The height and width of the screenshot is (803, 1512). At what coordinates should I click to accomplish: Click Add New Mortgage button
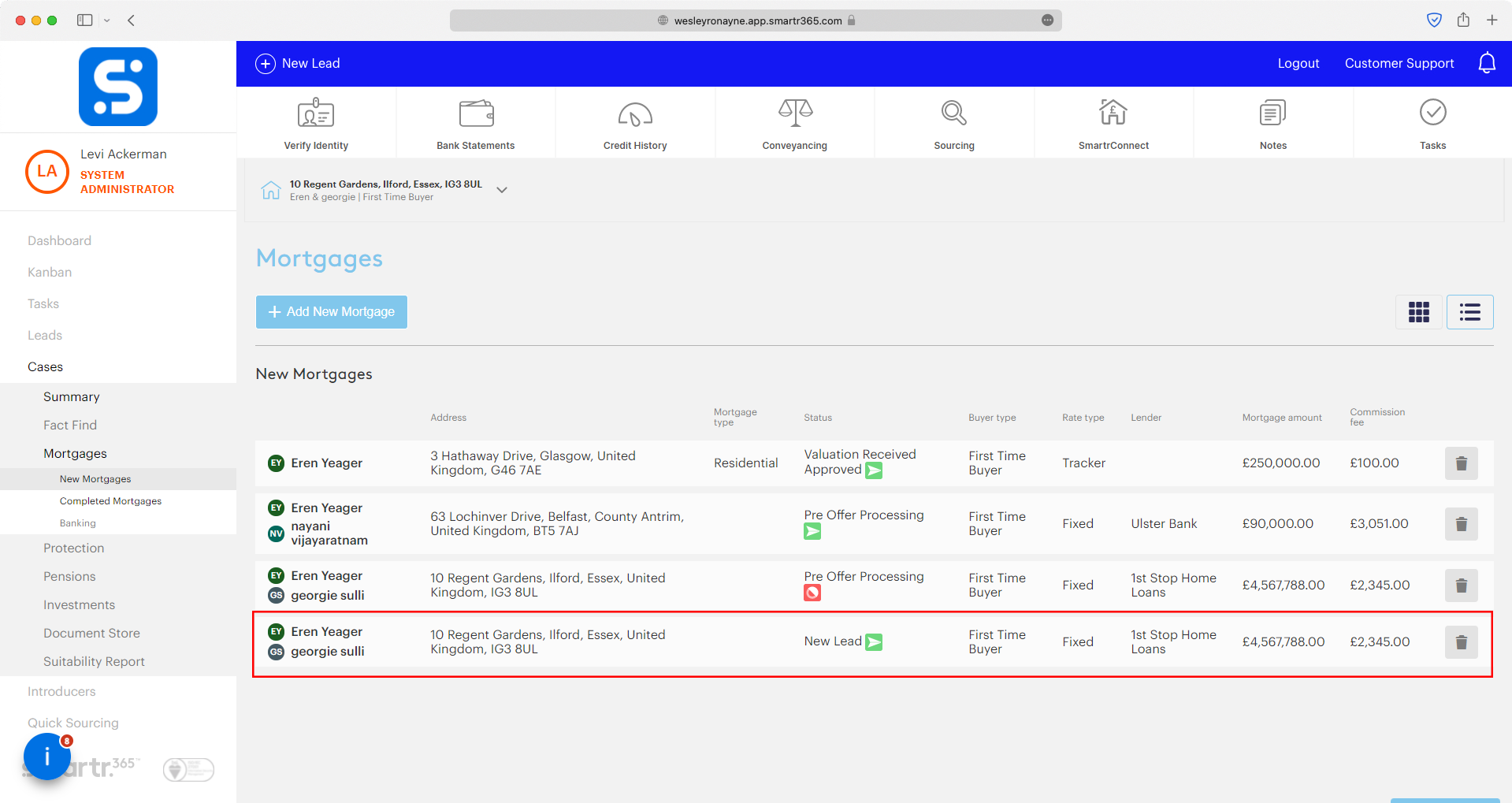click(x=332, y=312)
